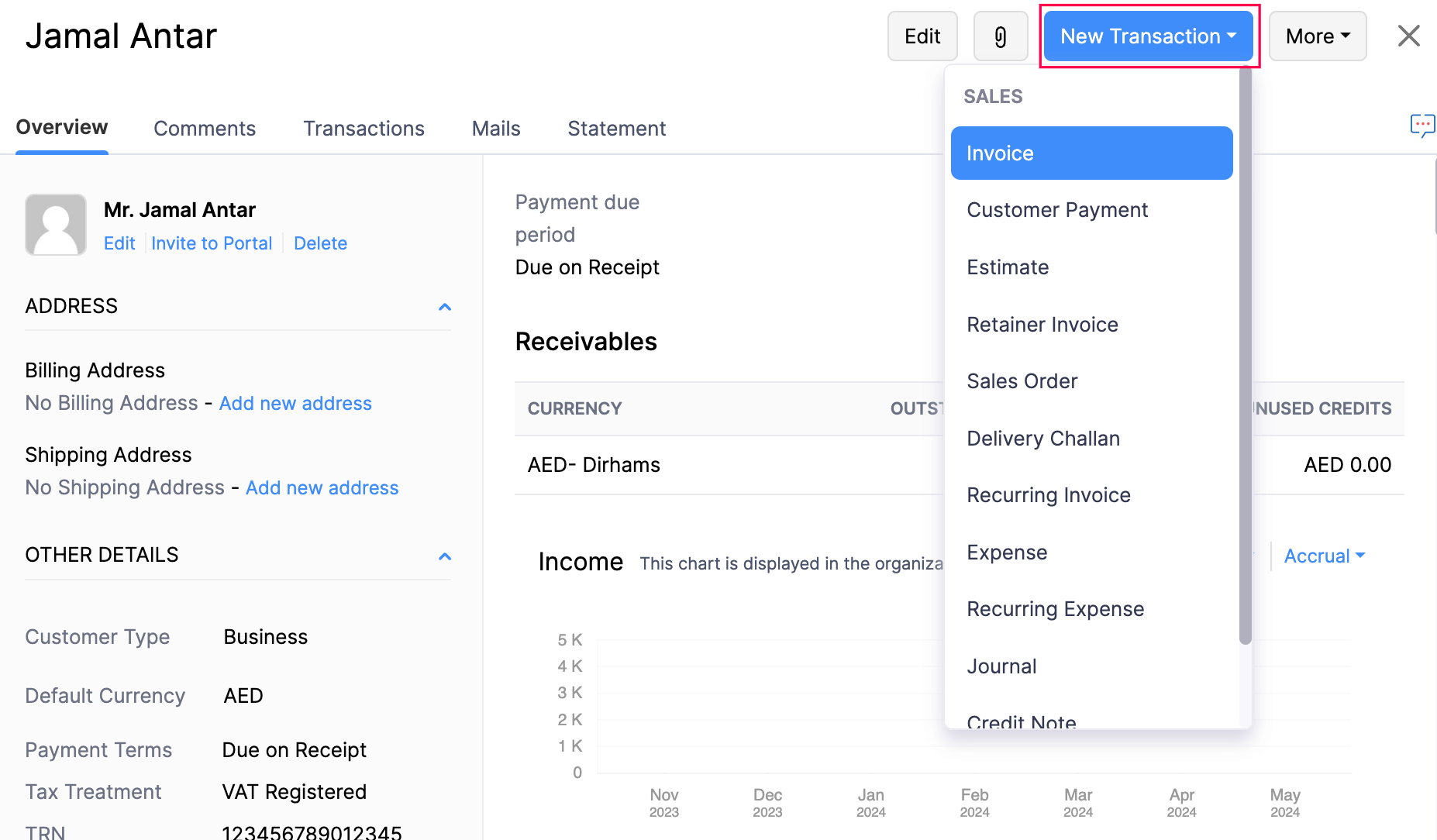Choose Recurring Invoice from the menu
The image size is (1437, 840).
1049,494
